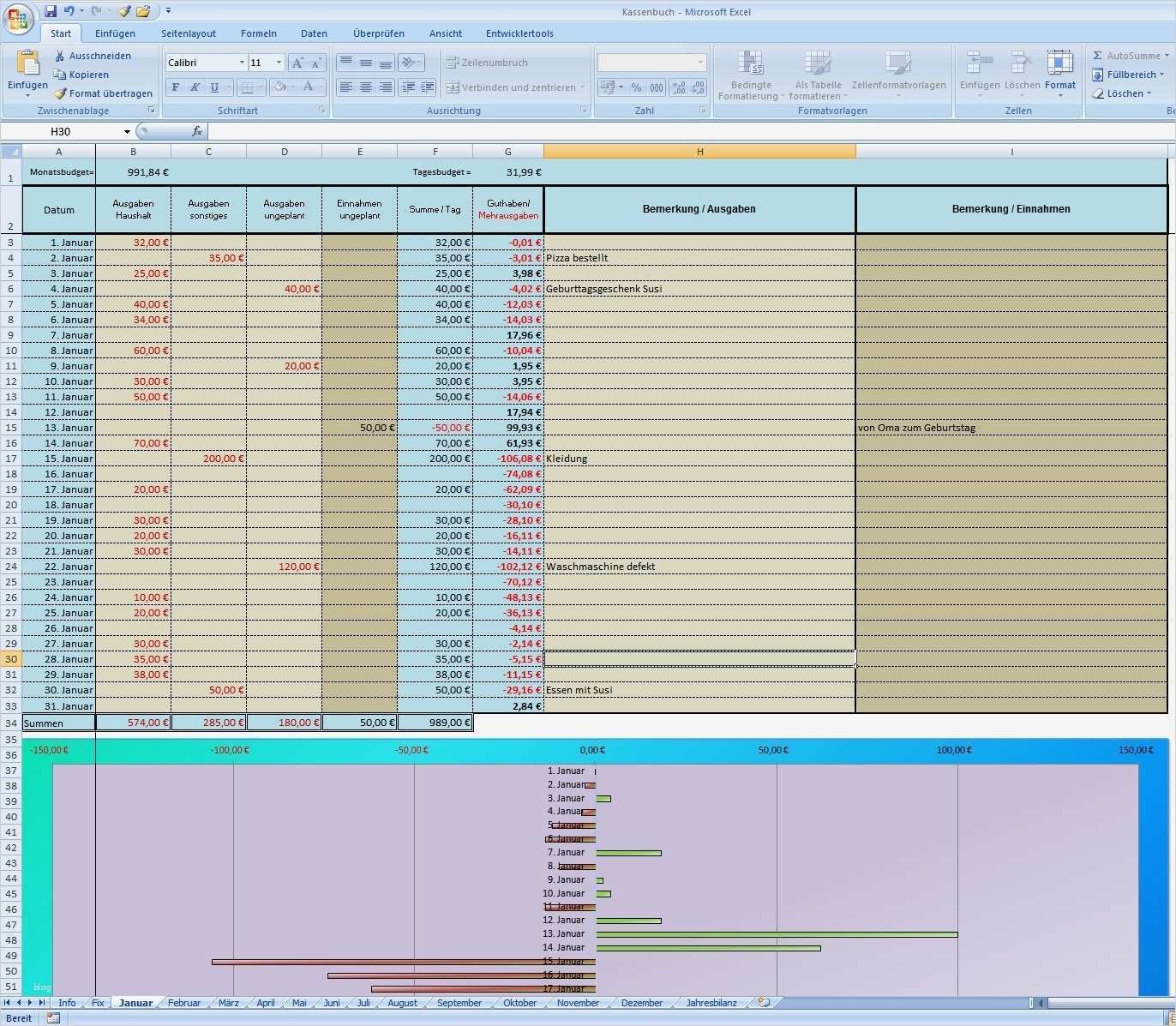Screen dimensions: 1176x1026
Task: Open the Calibri font dropdown
Action: pos(242,62)
